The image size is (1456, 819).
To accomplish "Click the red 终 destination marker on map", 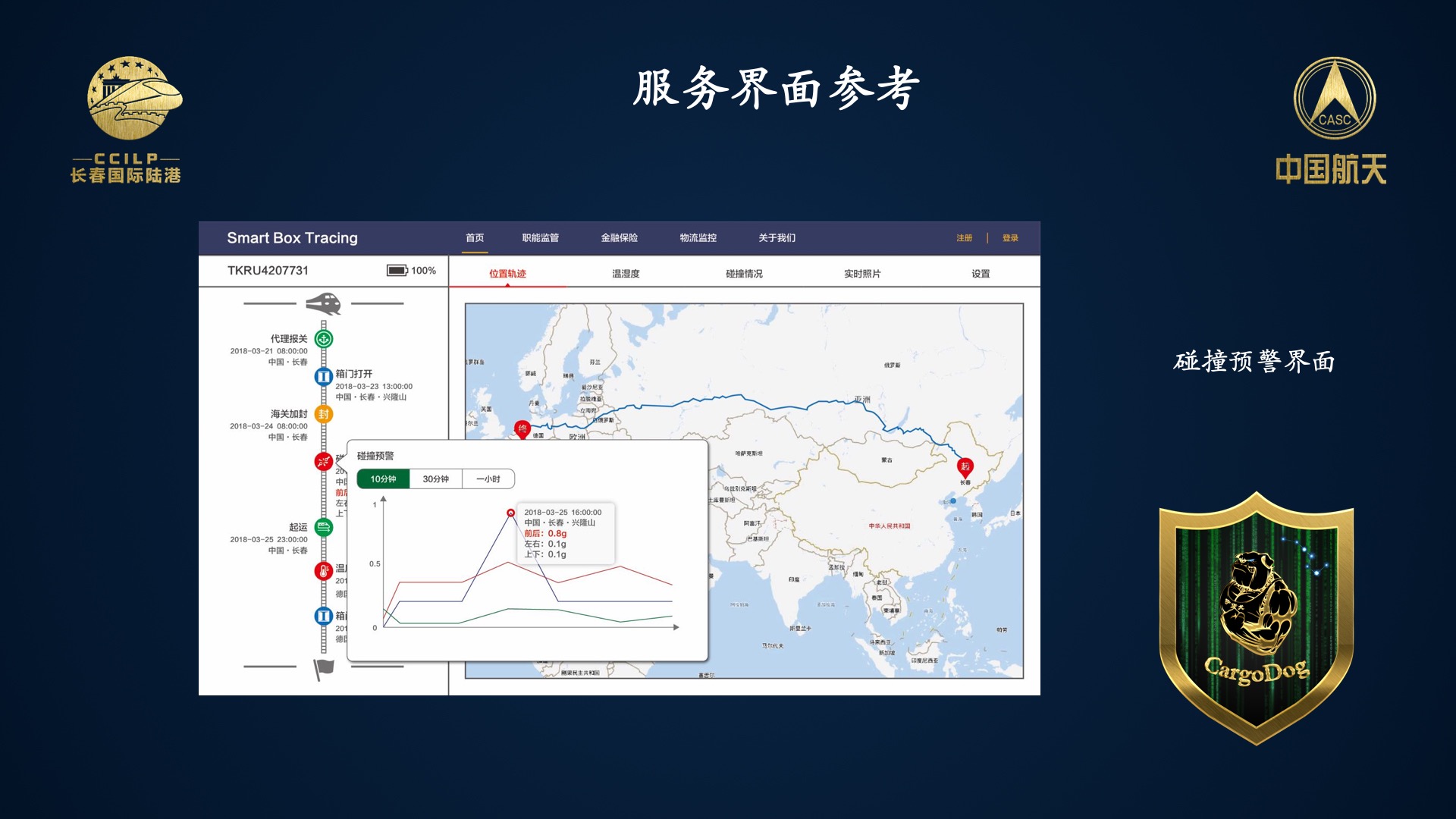I will (522, 430).
